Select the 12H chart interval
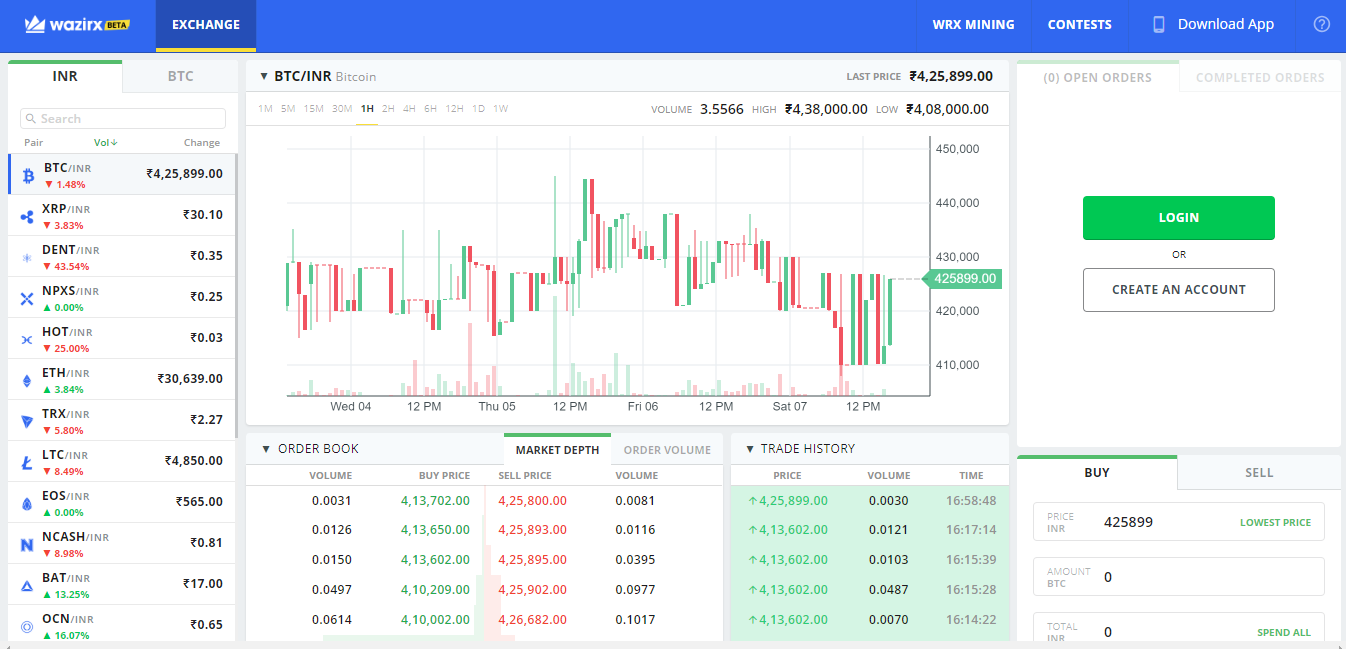The image size is (1346, 649). [454, 108]
